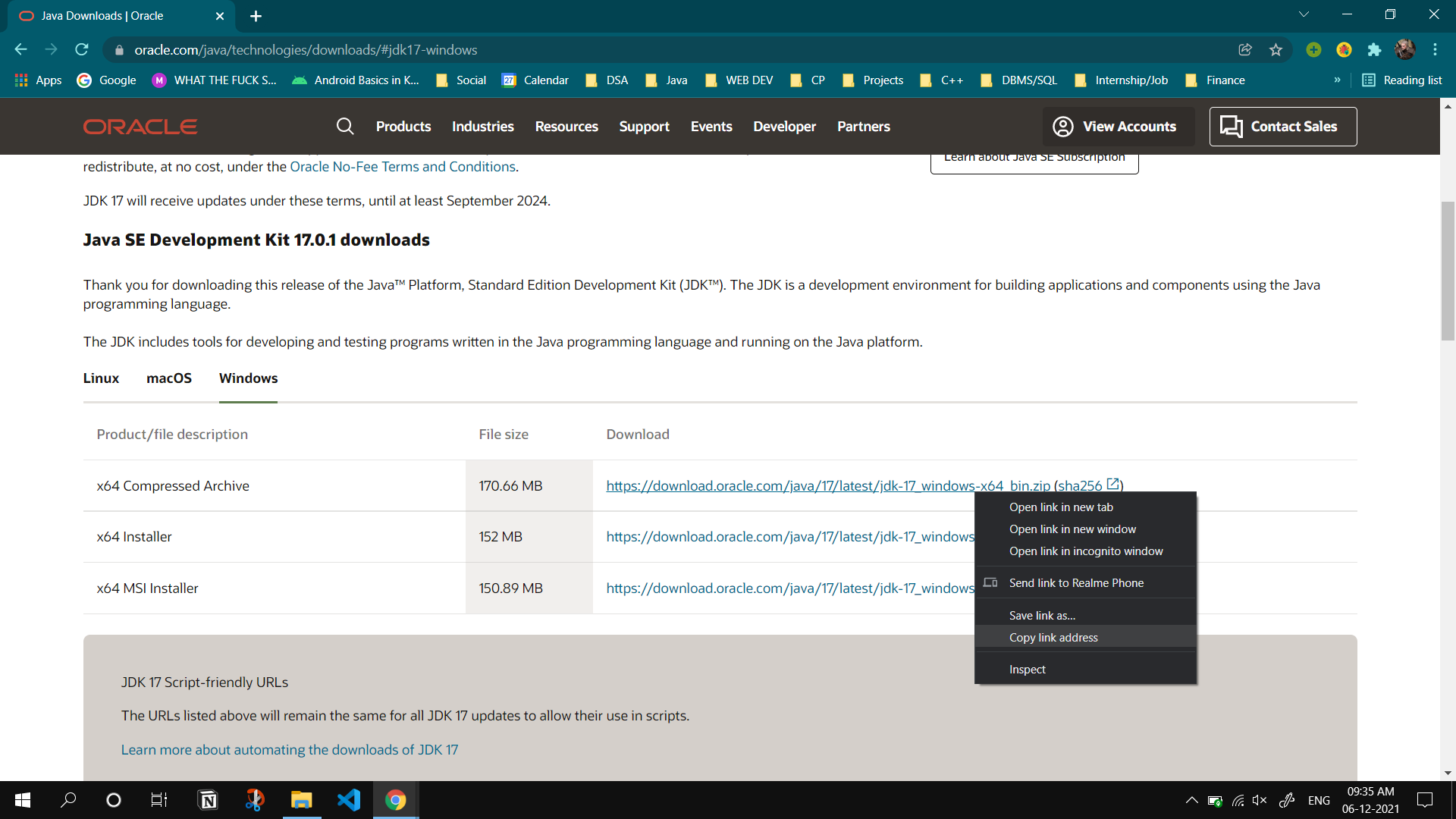1456x819 pixels.
Task: Open the DSA bookmarks folder
Action: point(607,80)
